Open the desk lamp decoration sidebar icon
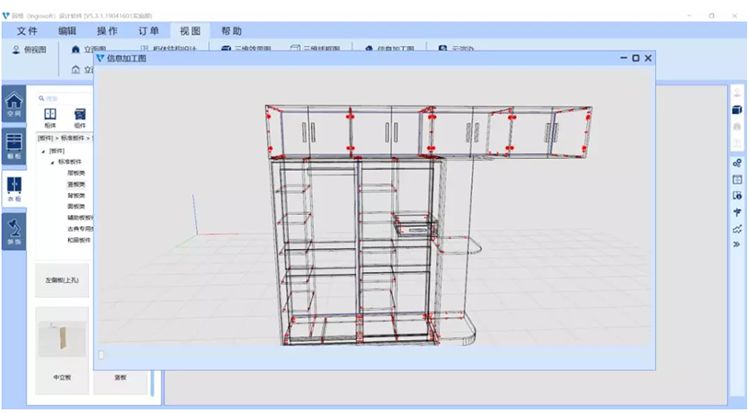Screen dimensions: 750x413 14,231
